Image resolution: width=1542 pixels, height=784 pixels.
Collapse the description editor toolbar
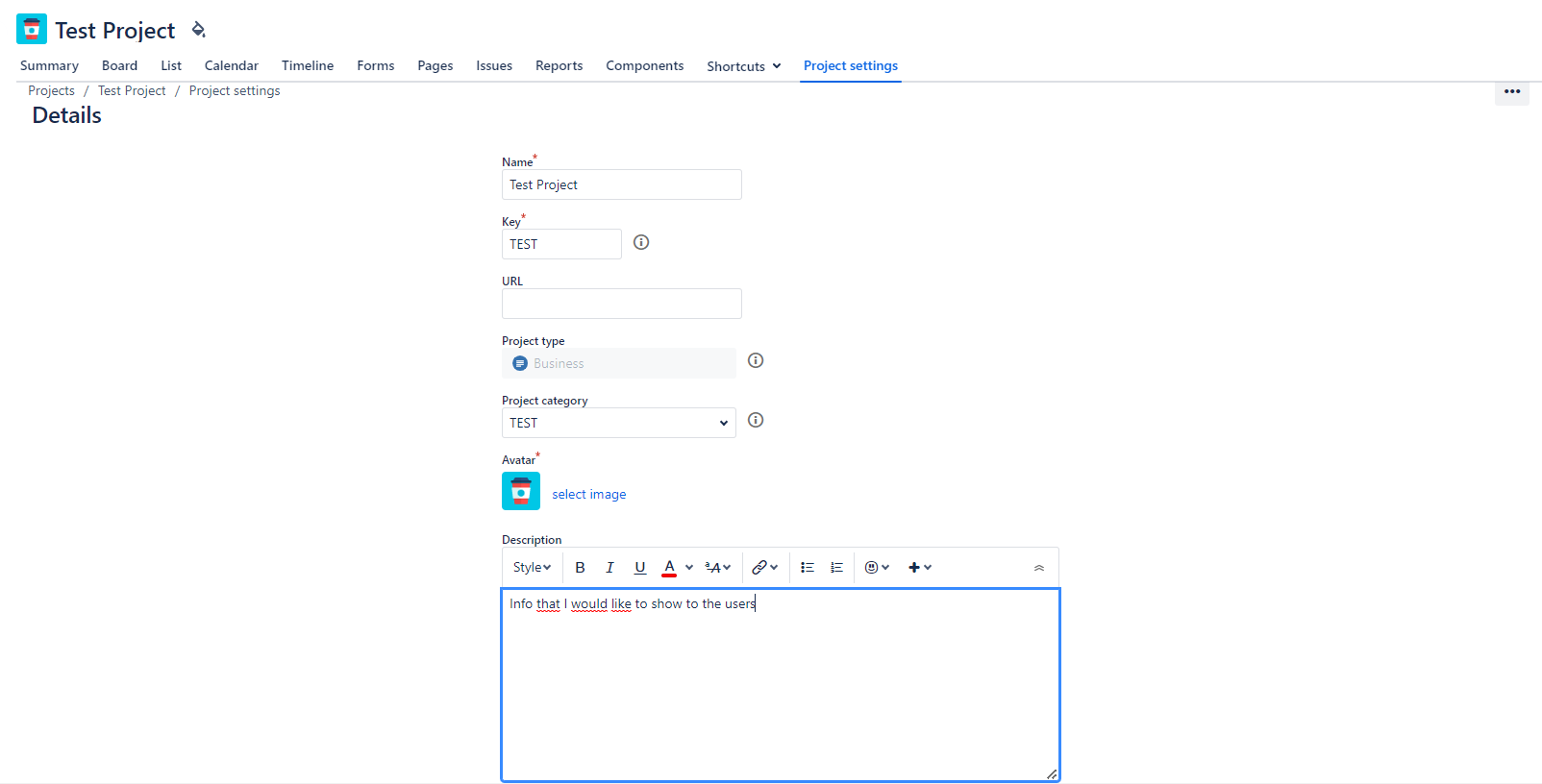[x=1039, y=568]
